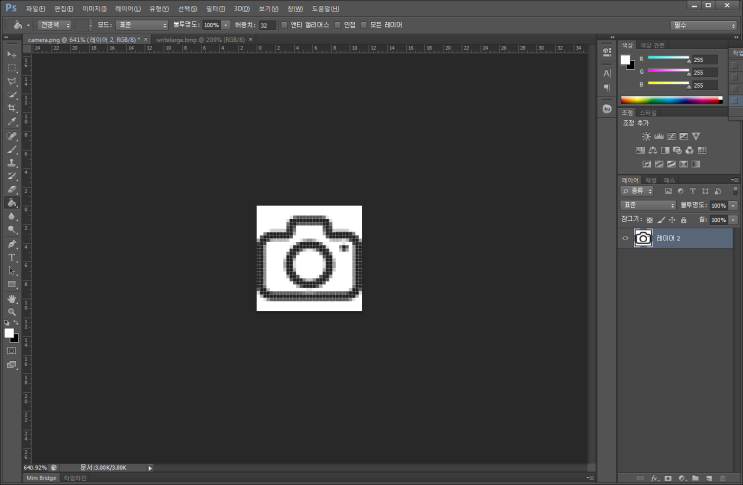Open the 필터 menu
743x485 pixels.
[x=216, y=9]
